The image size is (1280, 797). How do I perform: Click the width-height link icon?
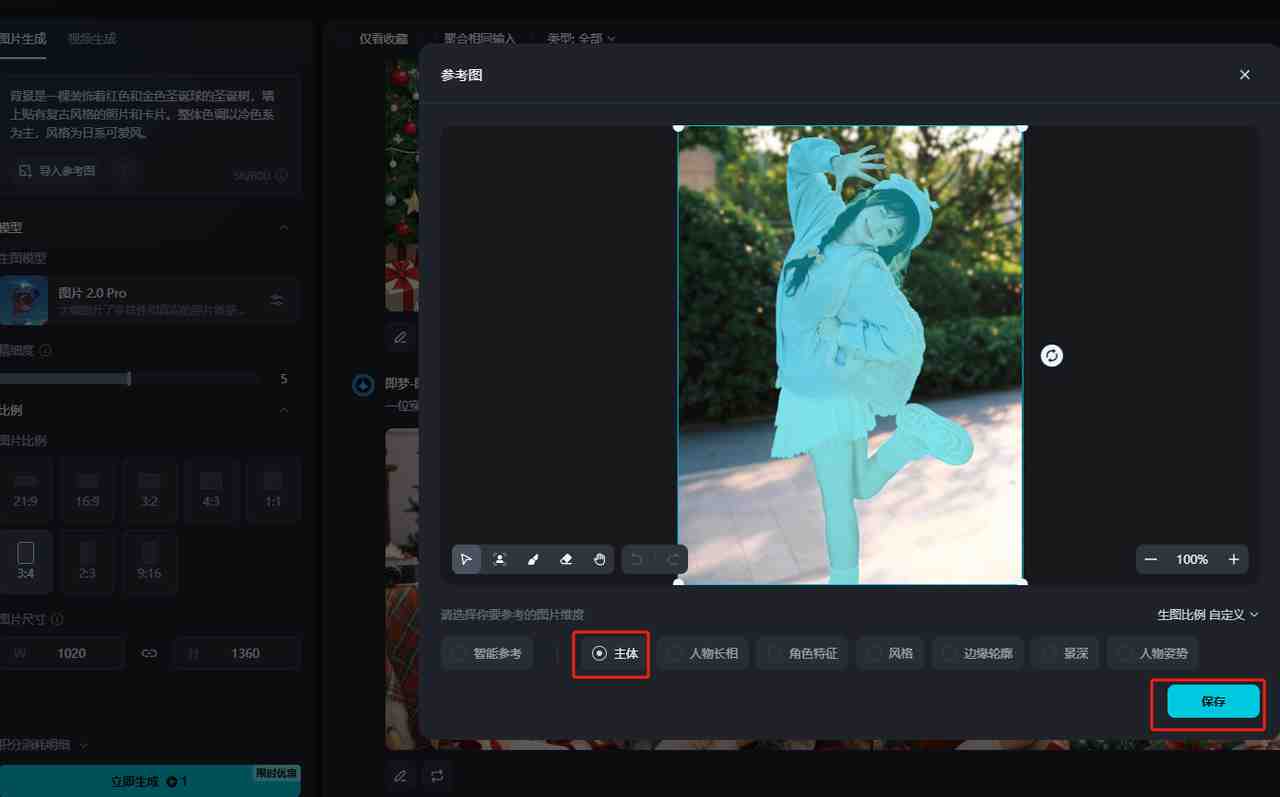(149, 653)
